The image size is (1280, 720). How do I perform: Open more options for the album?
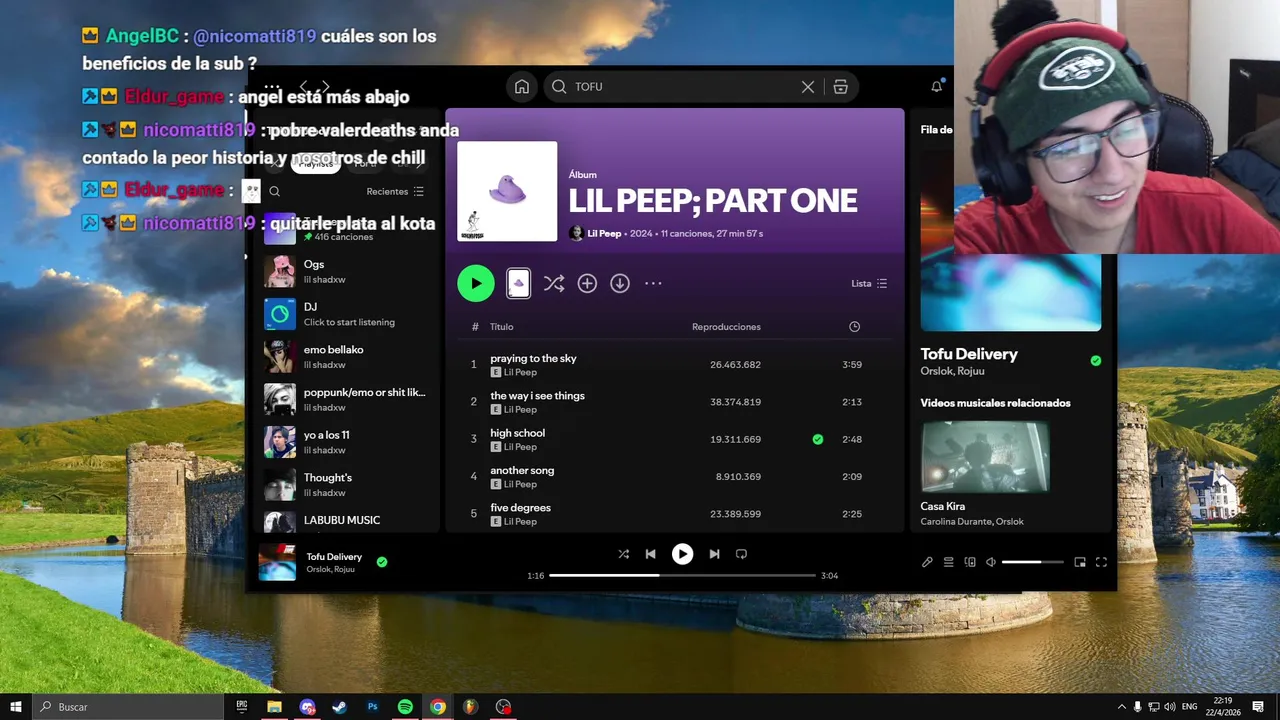coord(653,284)
